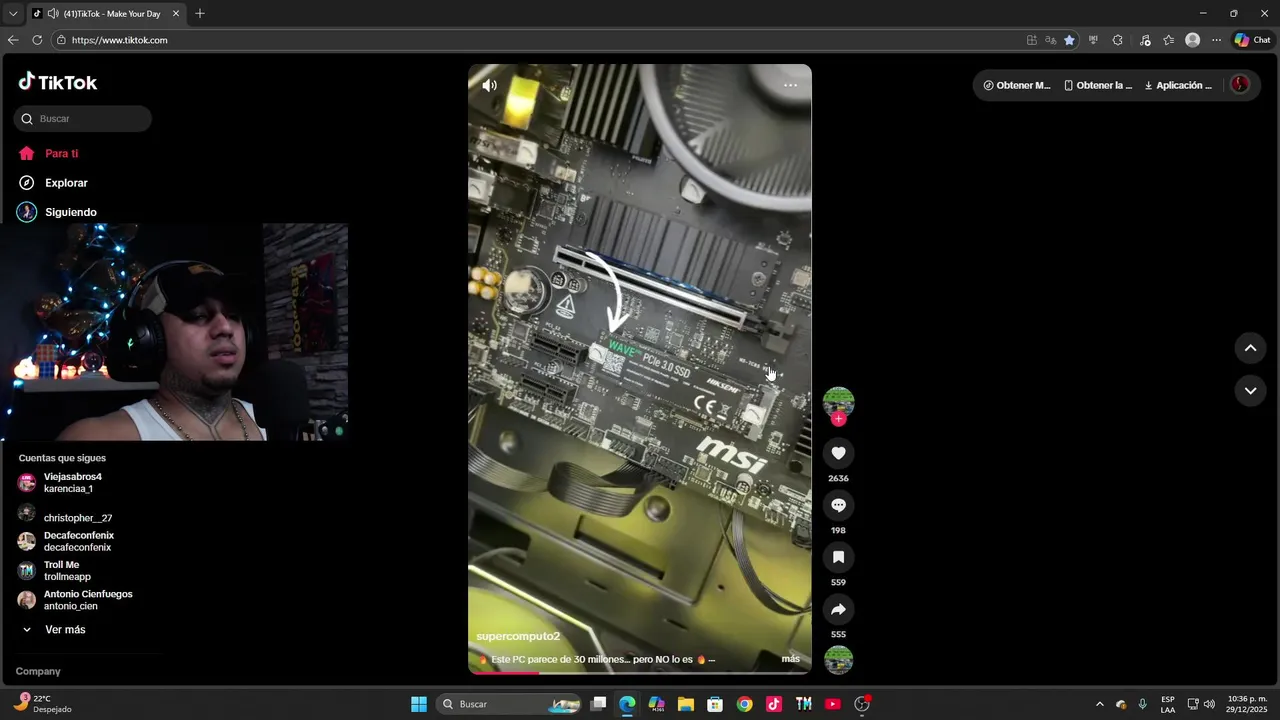Open TikTok profile avatar at top right
The width and height of the screenshot is (1280, 720).
(x=1240, y=85)
